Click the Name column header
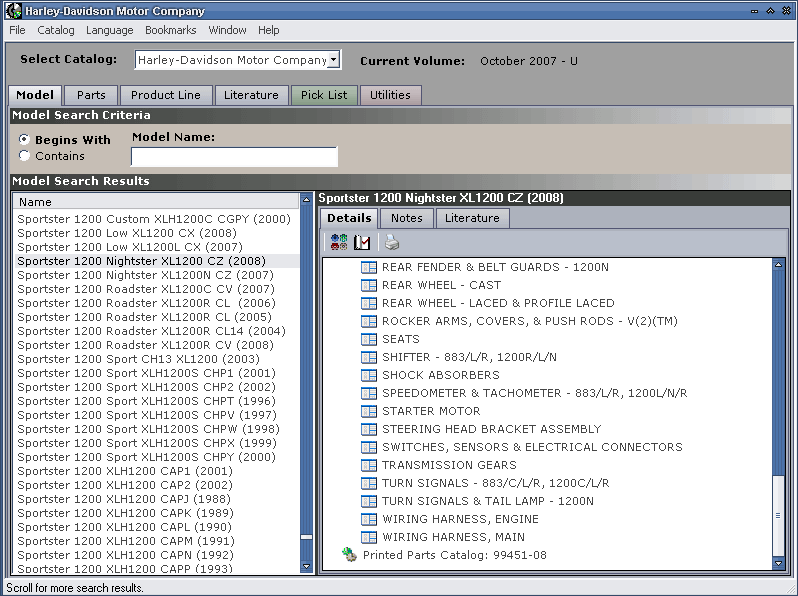This screenshot has height=596, width=798. click(157, 202)
